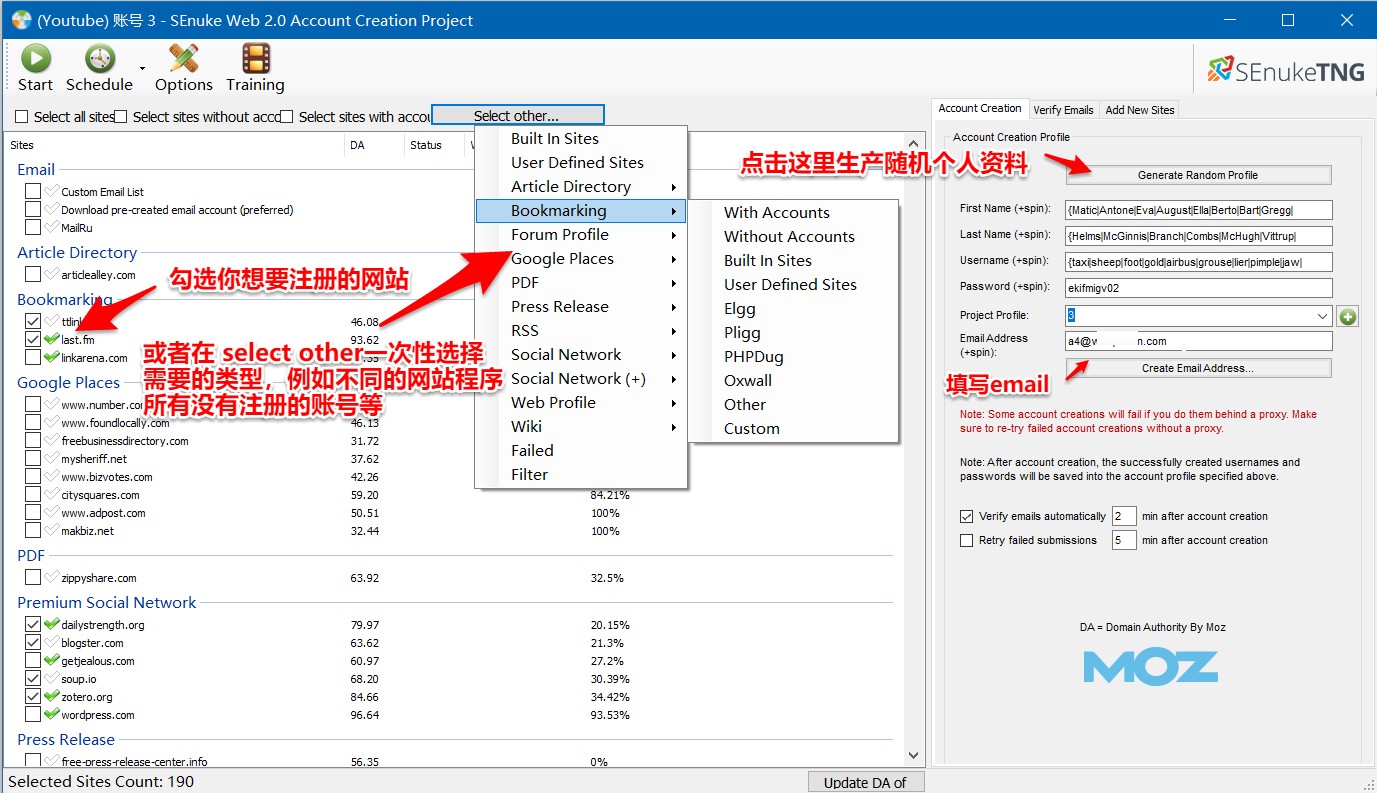Click green checkmark icon beside last.fm
The height and width of the screenshot is (793, 1377).
pyautogui.click(x=52, y=340)
